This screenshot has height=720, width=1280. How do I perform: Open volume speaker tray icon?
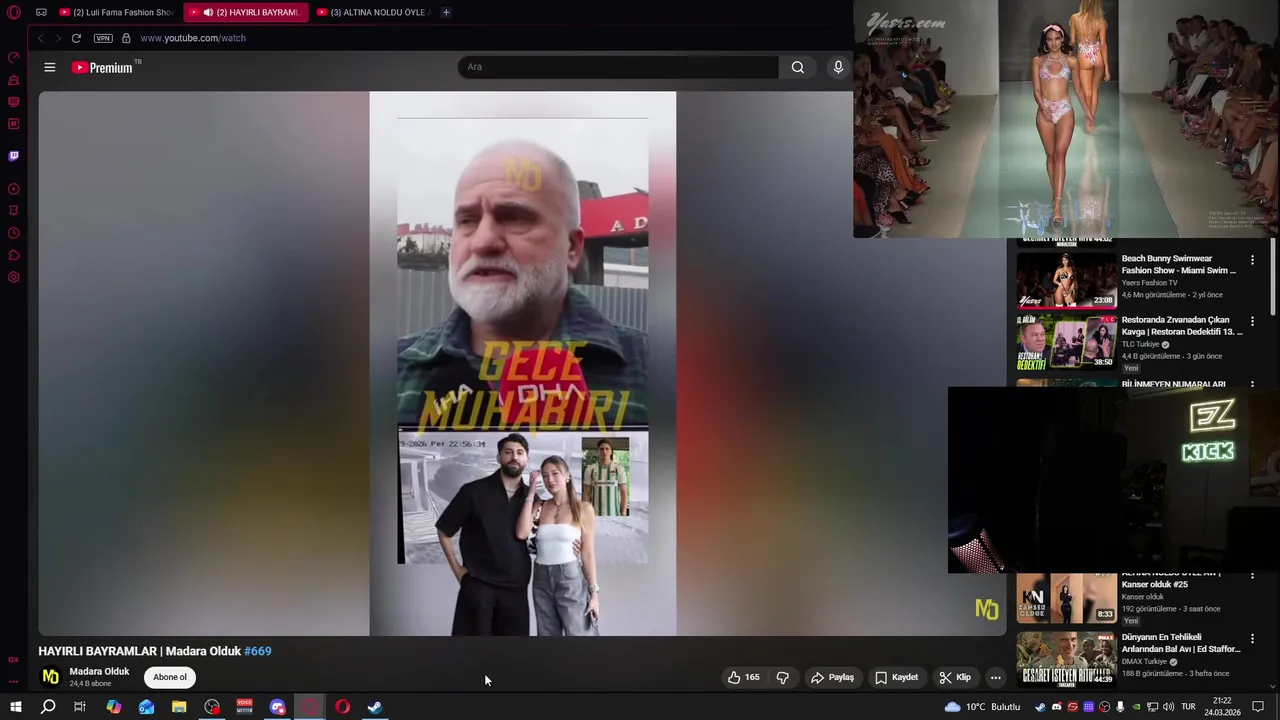(x=1169, y=707)
